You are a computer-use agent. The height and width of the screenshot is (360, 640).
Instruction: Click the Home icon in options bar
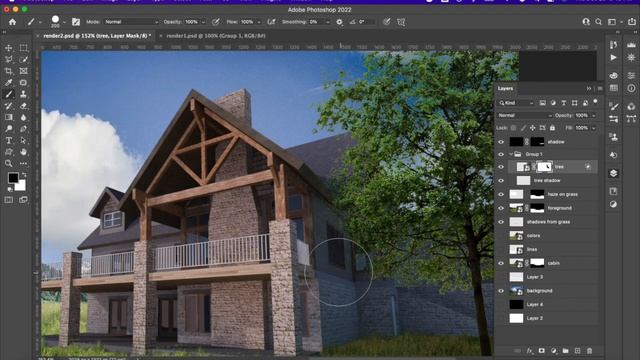click(x=12, y=22)
